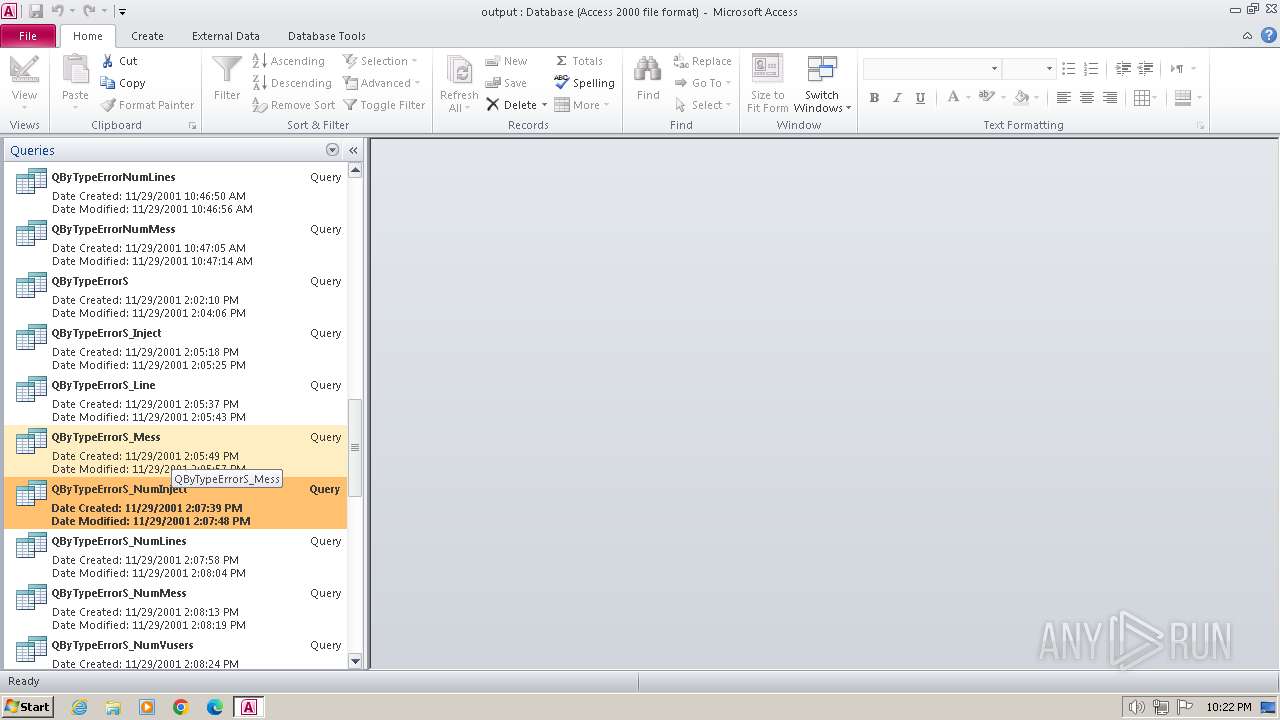This screenshot has height=720, width=1280.
Task: Open the More records dropdown
Action: [x=581, y=105]
